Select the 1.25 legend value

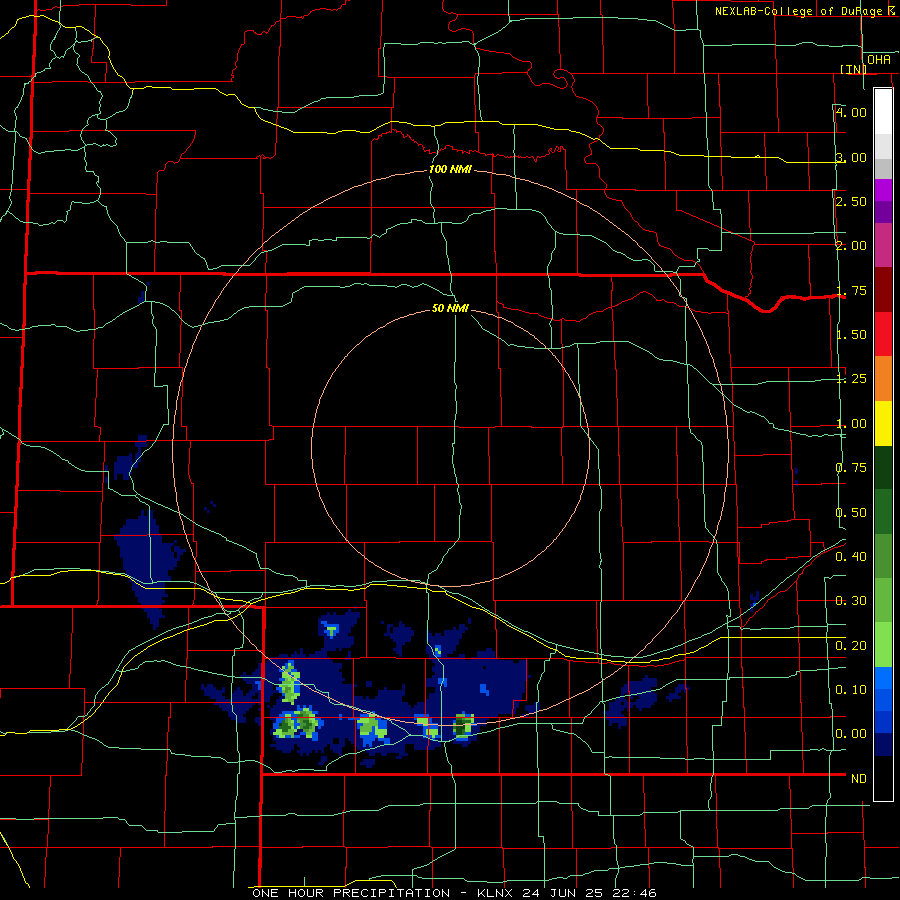pos(851,379)
